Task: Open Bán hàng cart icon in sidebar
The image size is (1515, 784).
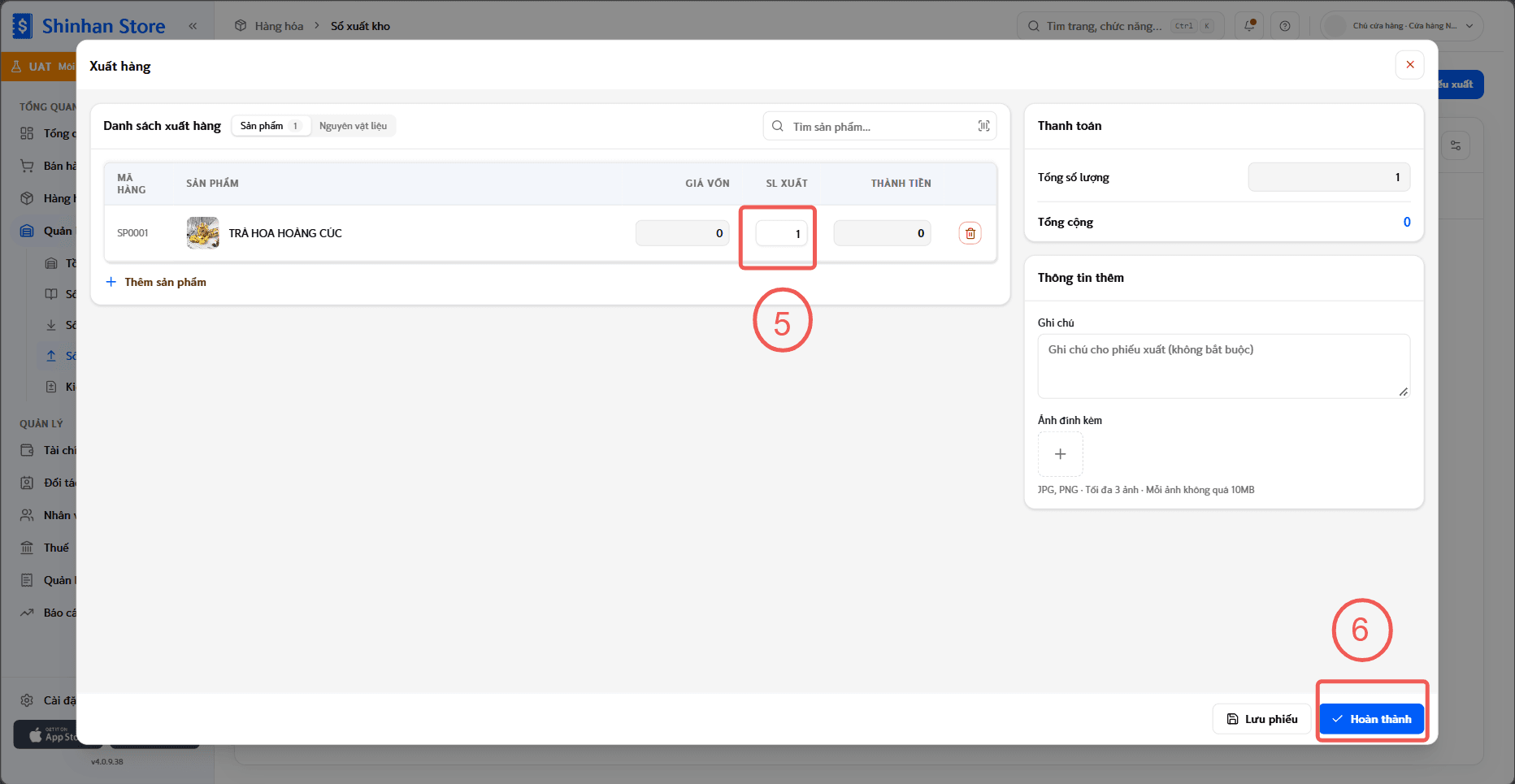Action: click(x=28, y=166)
